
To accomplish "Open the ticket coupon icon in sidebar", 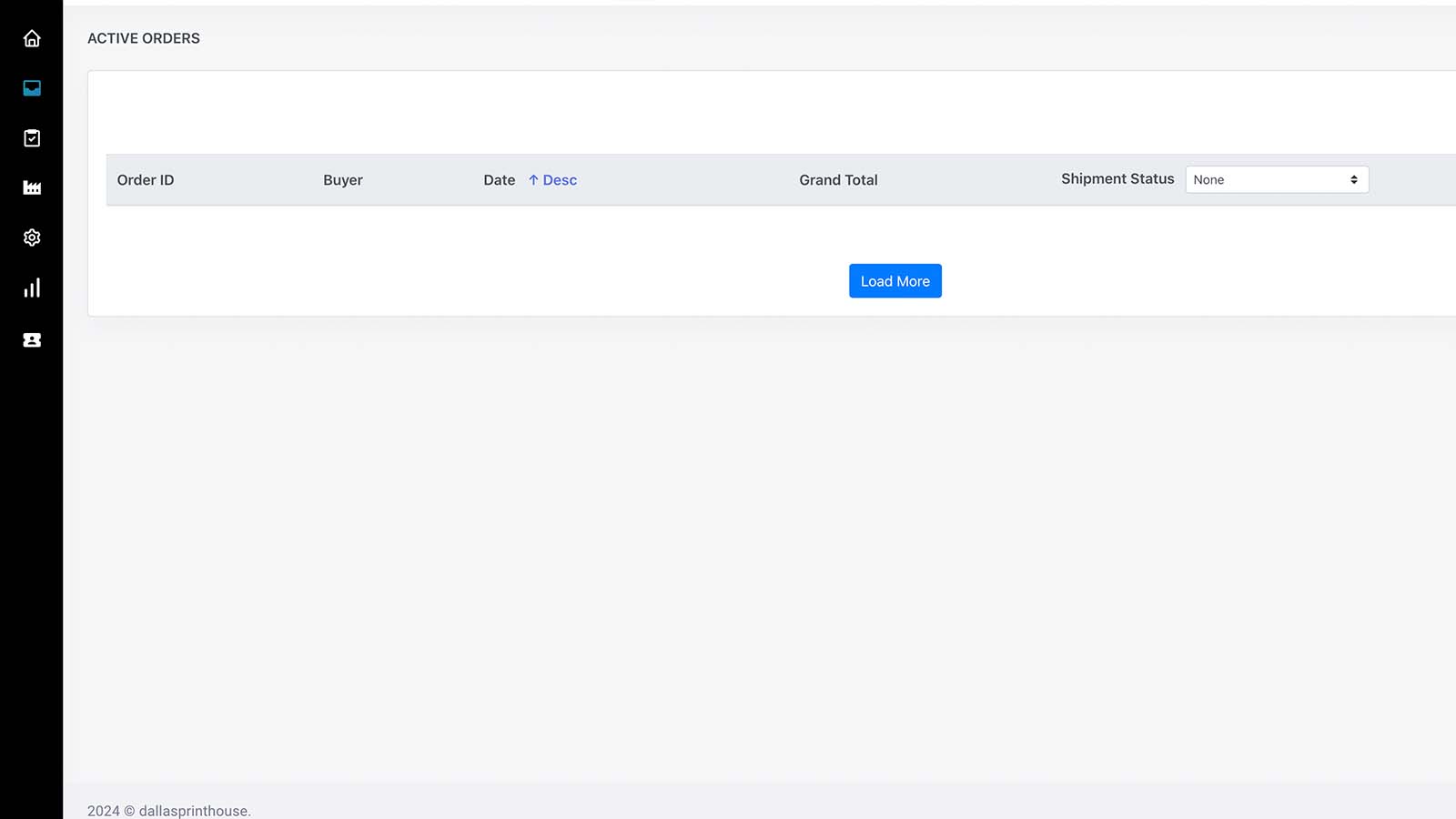I will click(32, 340).
